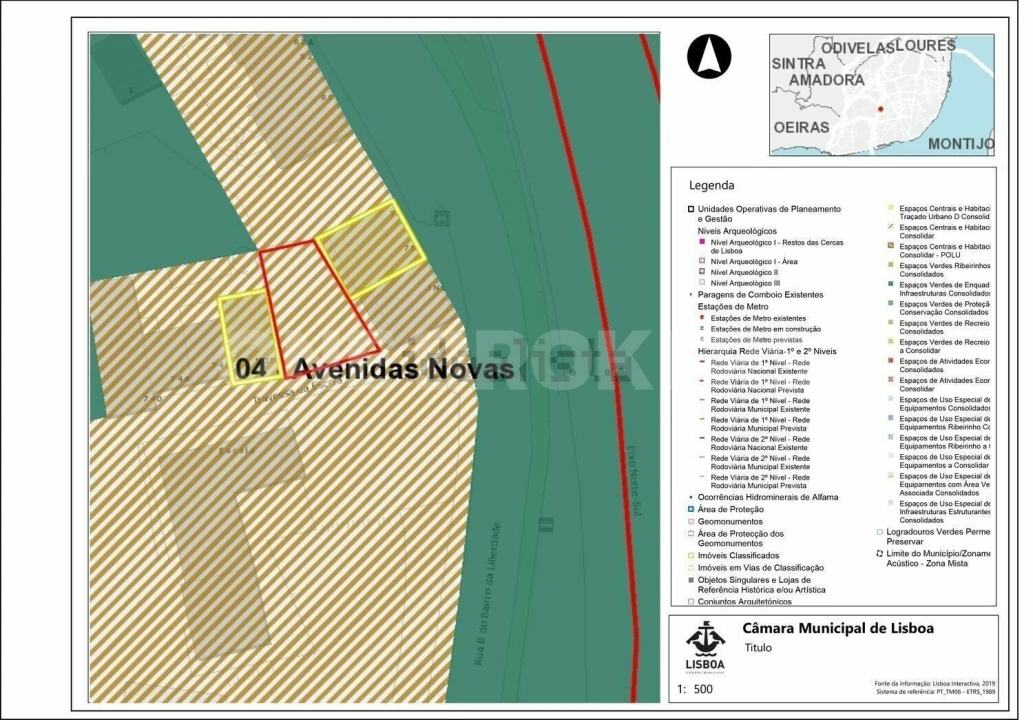Click the Nível Arqueológico I magenta square symbol
This screenshot has height=720, width=1033.
[x=700, y=241]
